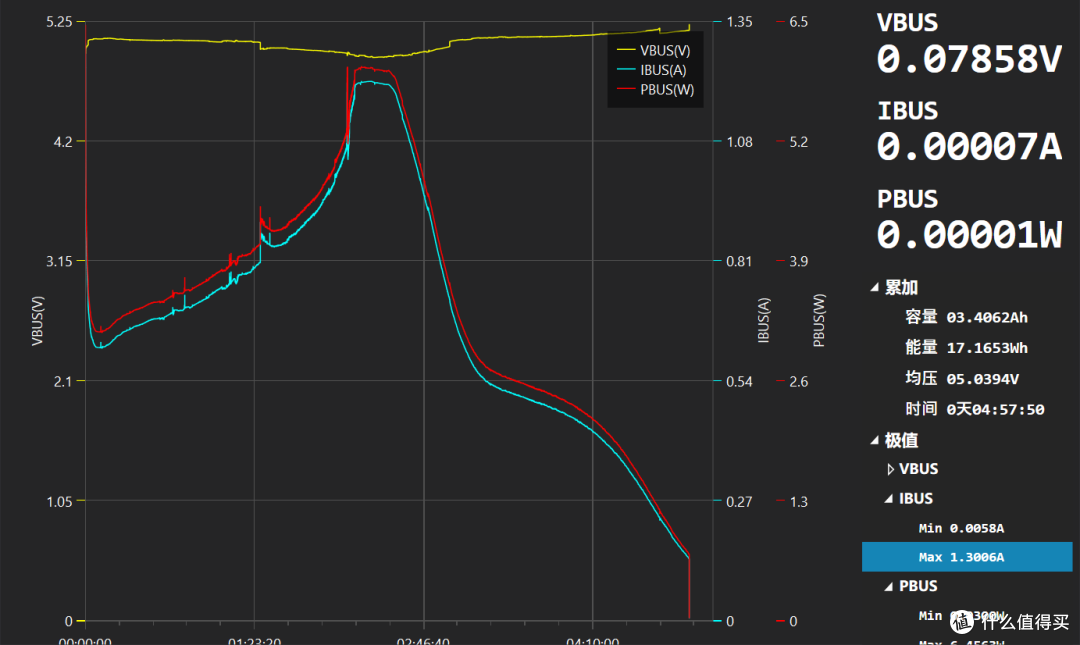
Task: Click the 00:00:00 time axis label
Action: 85,641
